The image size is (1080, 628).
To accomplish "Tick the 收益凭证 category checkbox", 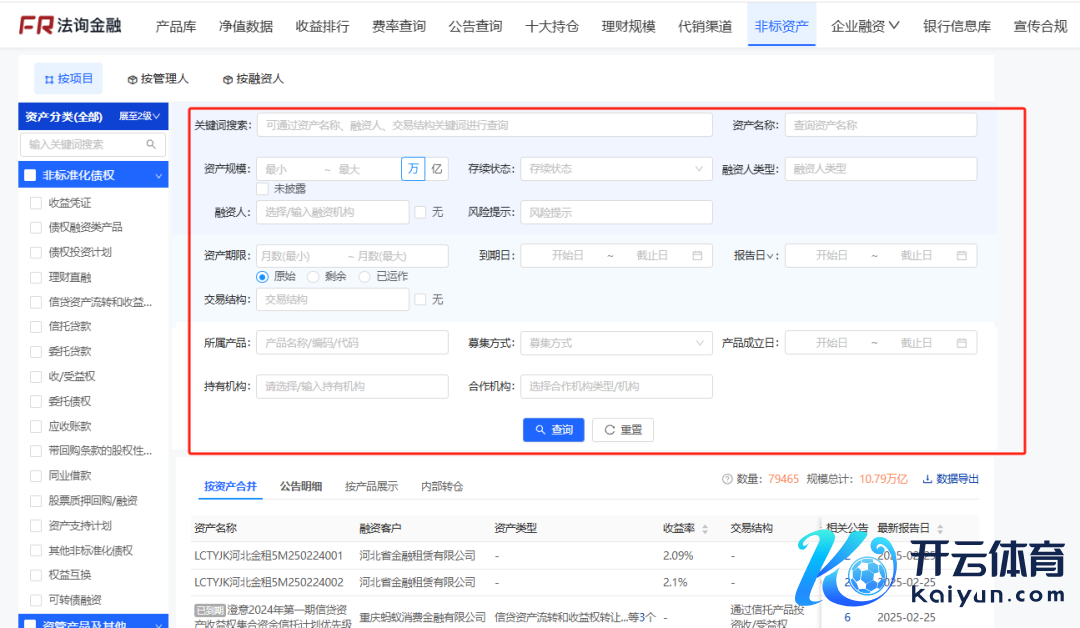I will 36,203.
